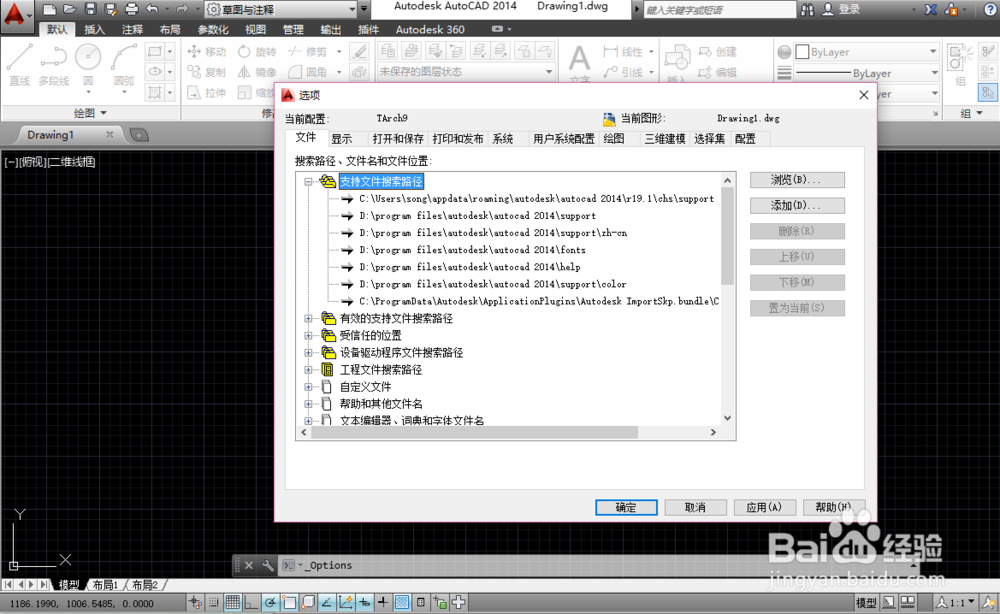1000x614 pixels.
Task: Toggle grid display in status bar
Action: (232, 602)
